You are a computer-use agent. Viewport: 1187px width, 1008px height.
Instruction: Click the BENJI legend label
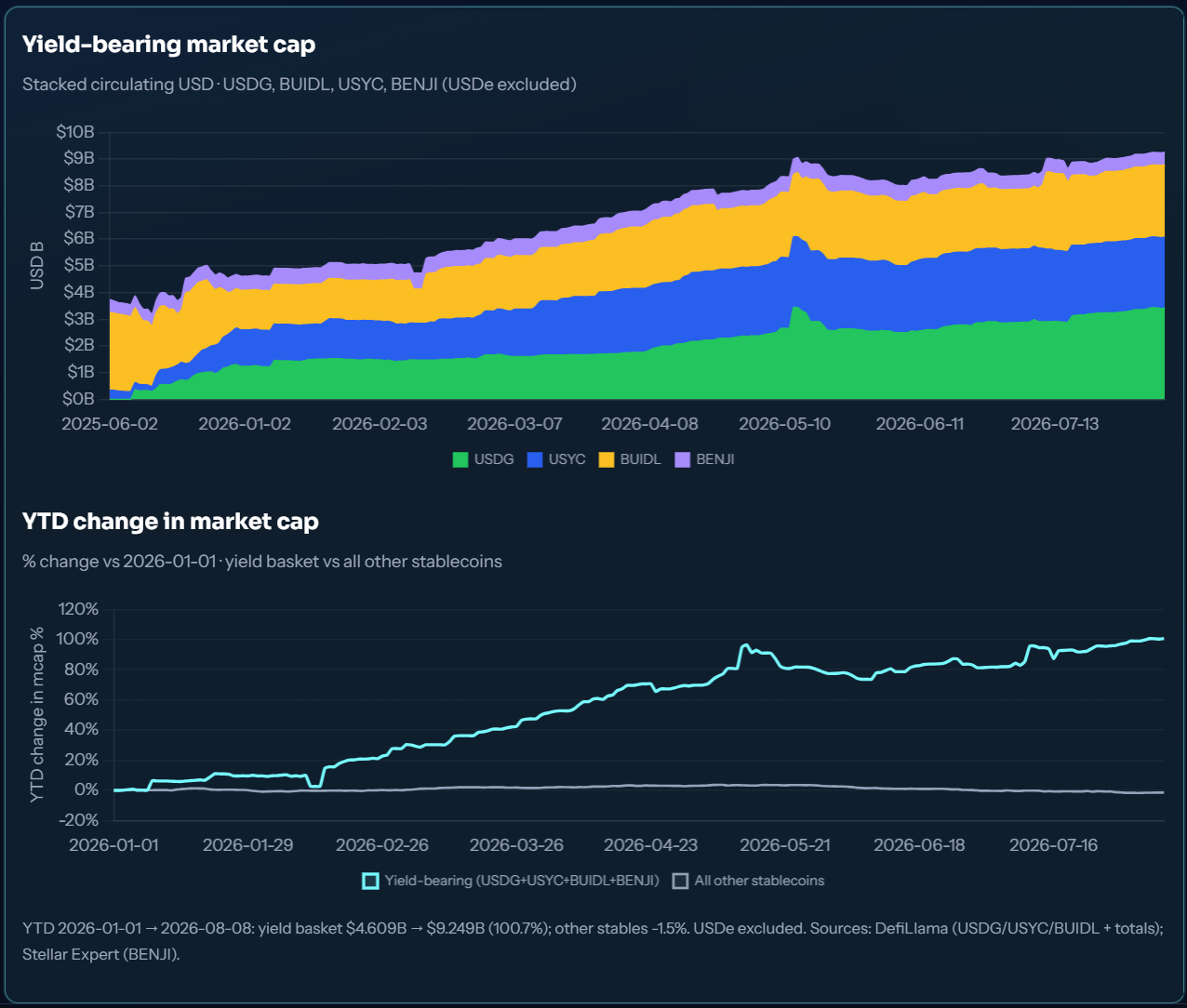pyautogui.click(x=715, y=459)
